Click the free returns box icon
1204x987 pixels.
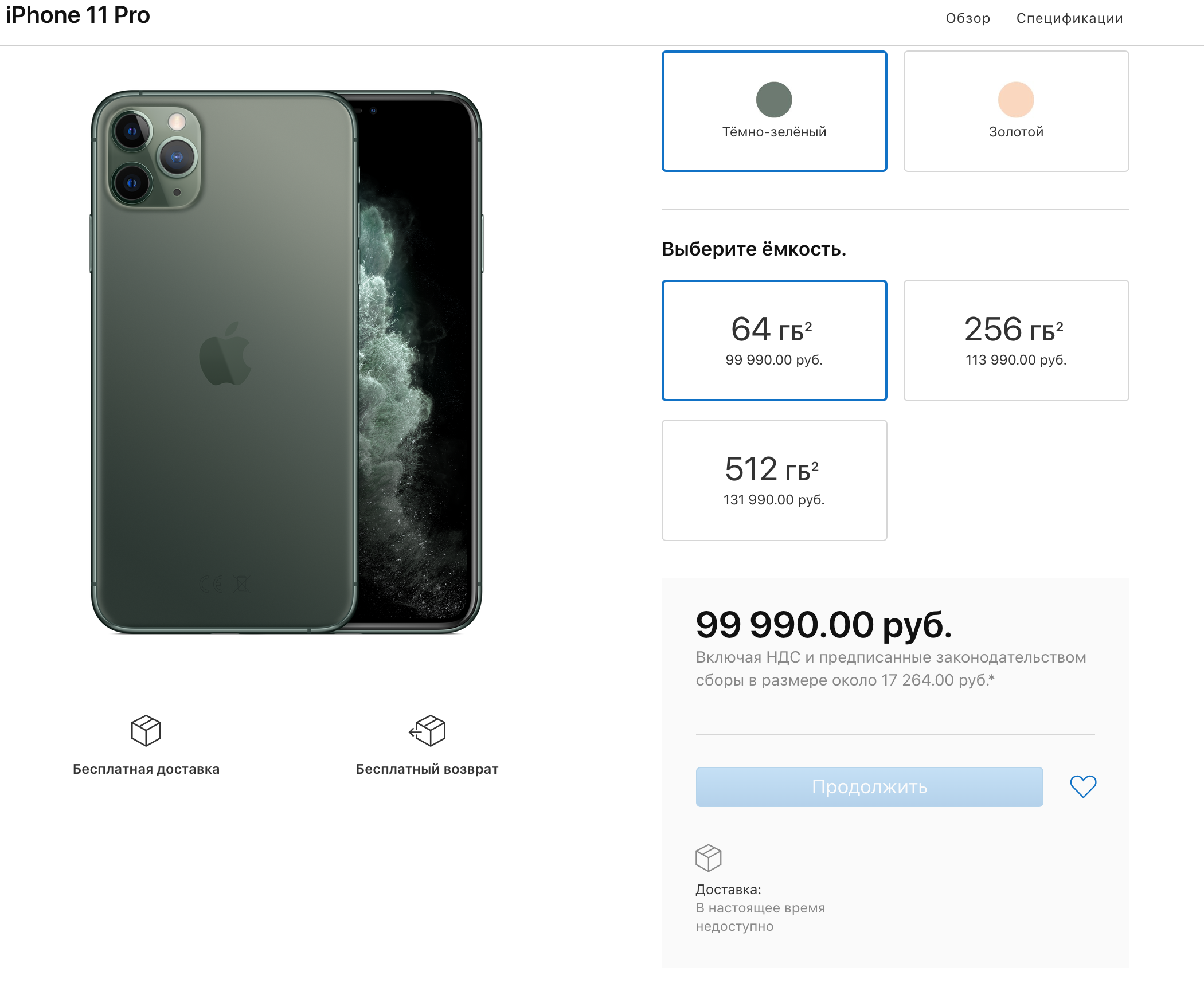pos(428,730)
